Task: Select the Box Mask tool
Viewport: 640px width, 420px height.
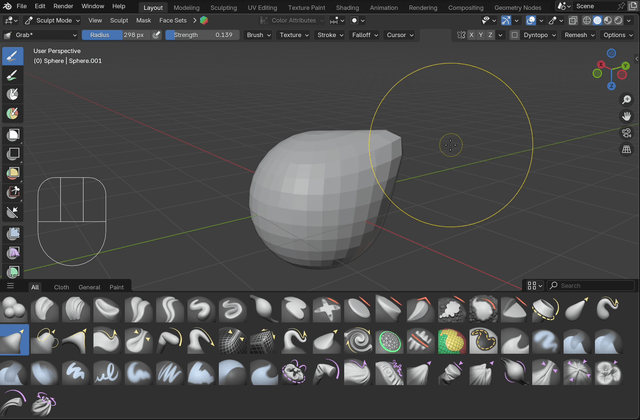Action: (x=13, y=135)
